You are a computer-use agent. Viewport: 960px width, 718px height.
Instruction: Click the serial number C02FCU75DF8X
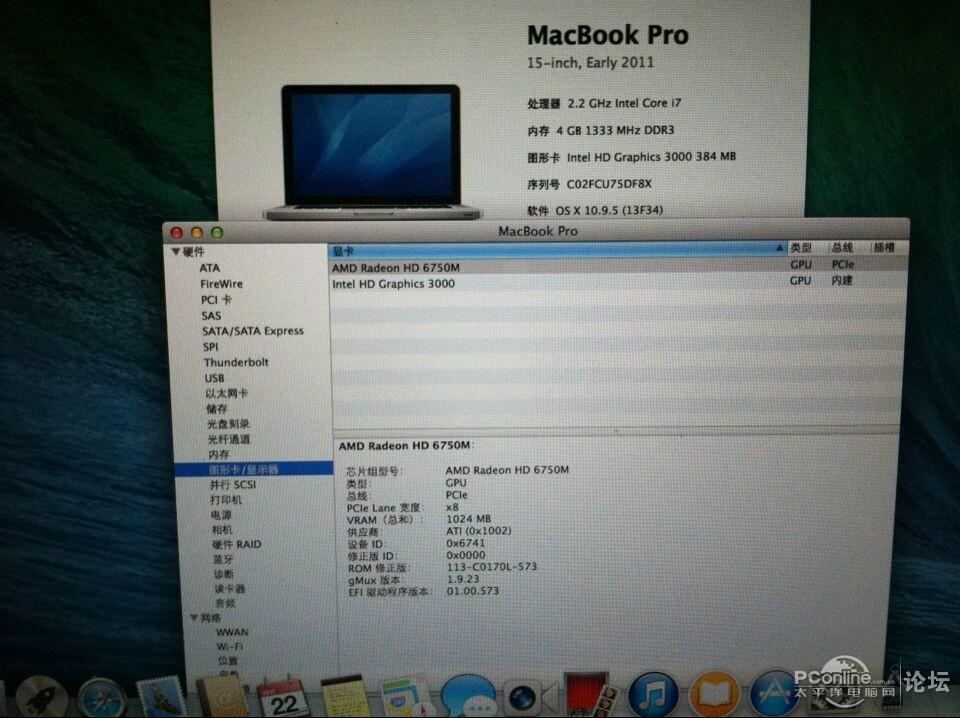[609, 184]
